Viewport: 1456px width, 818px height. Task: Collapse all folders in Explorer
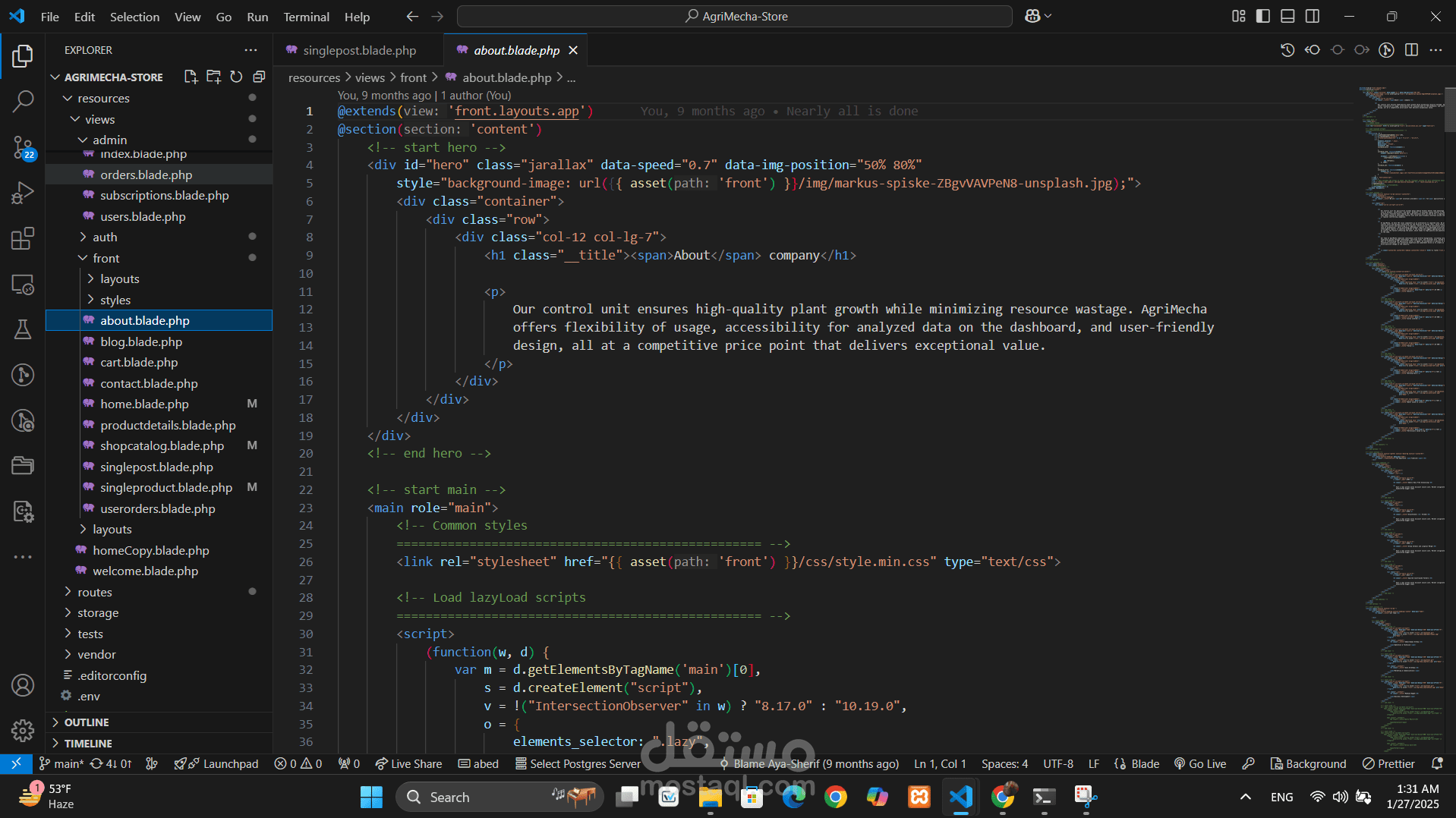(259, 77)
